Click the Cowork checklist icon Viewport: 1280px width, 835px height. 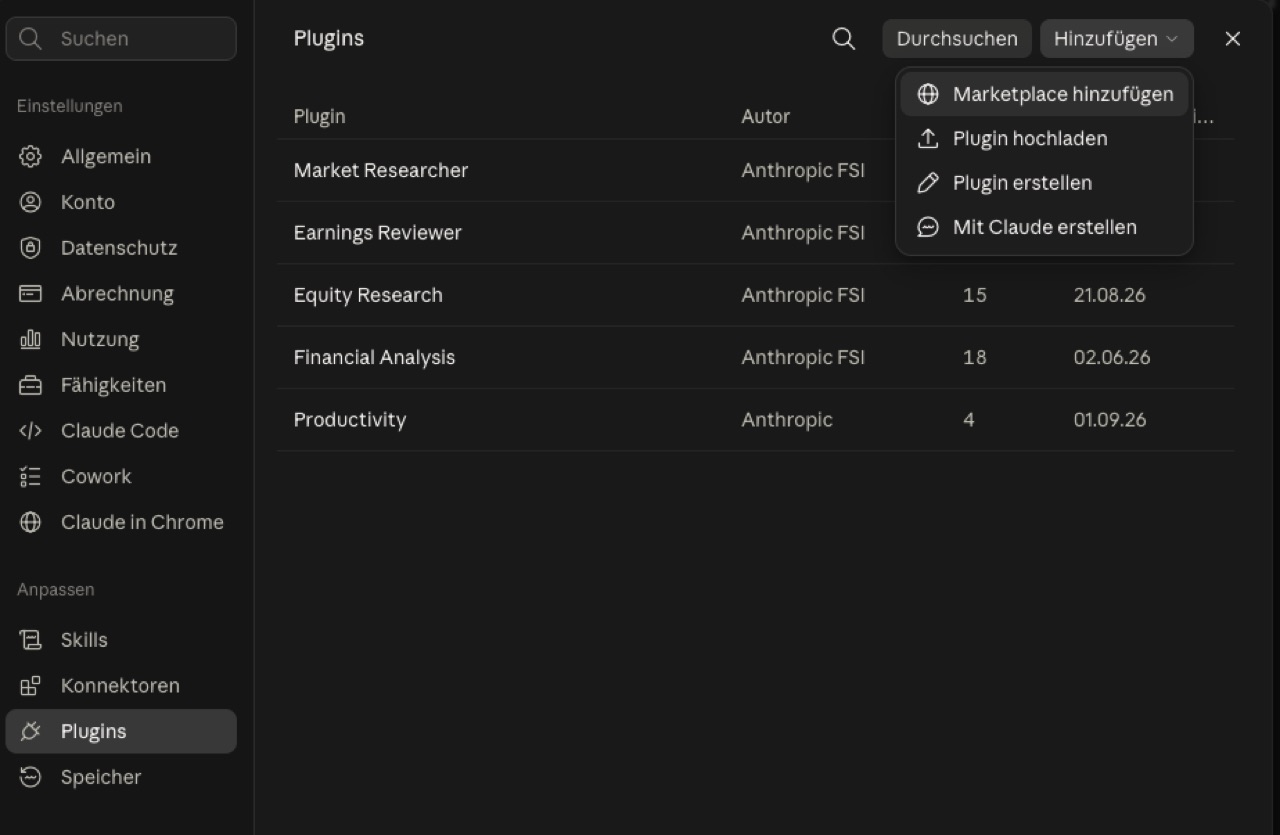[31, 477]
